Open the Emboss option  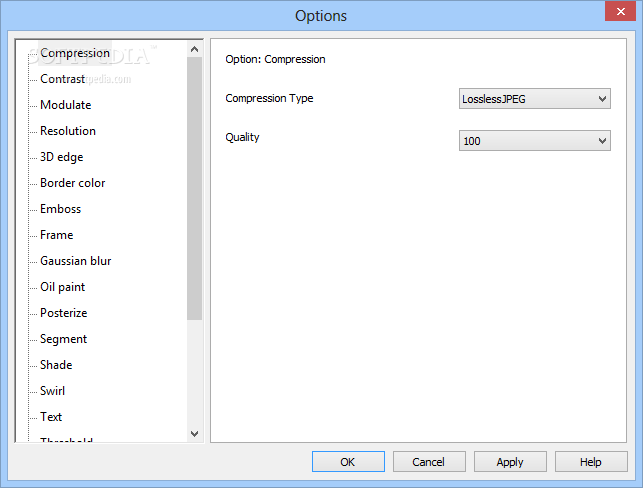(60, 209)
